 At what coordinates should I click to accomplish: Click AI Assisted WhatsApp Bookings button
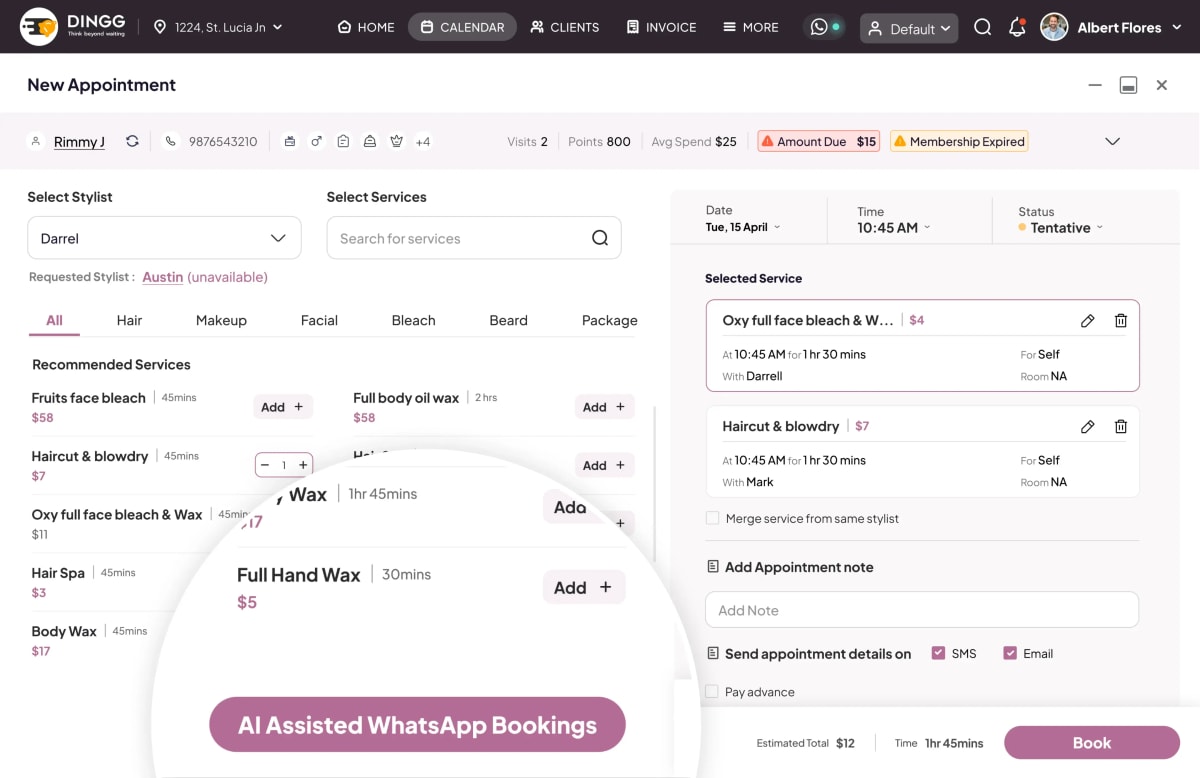pyautogui.click(x=417, y=725)
